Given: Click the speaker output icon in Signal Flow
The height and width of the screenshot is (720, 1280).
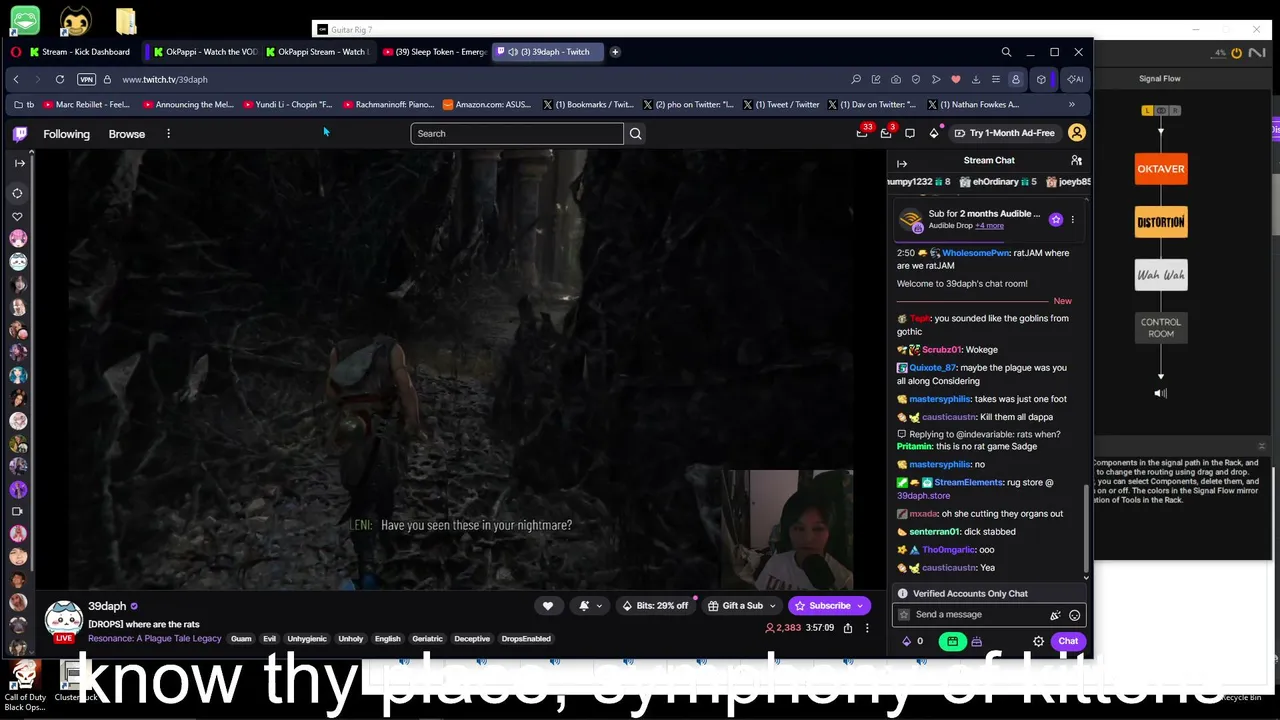Looking at the screenshot, I should click(x=1161, y=393).
